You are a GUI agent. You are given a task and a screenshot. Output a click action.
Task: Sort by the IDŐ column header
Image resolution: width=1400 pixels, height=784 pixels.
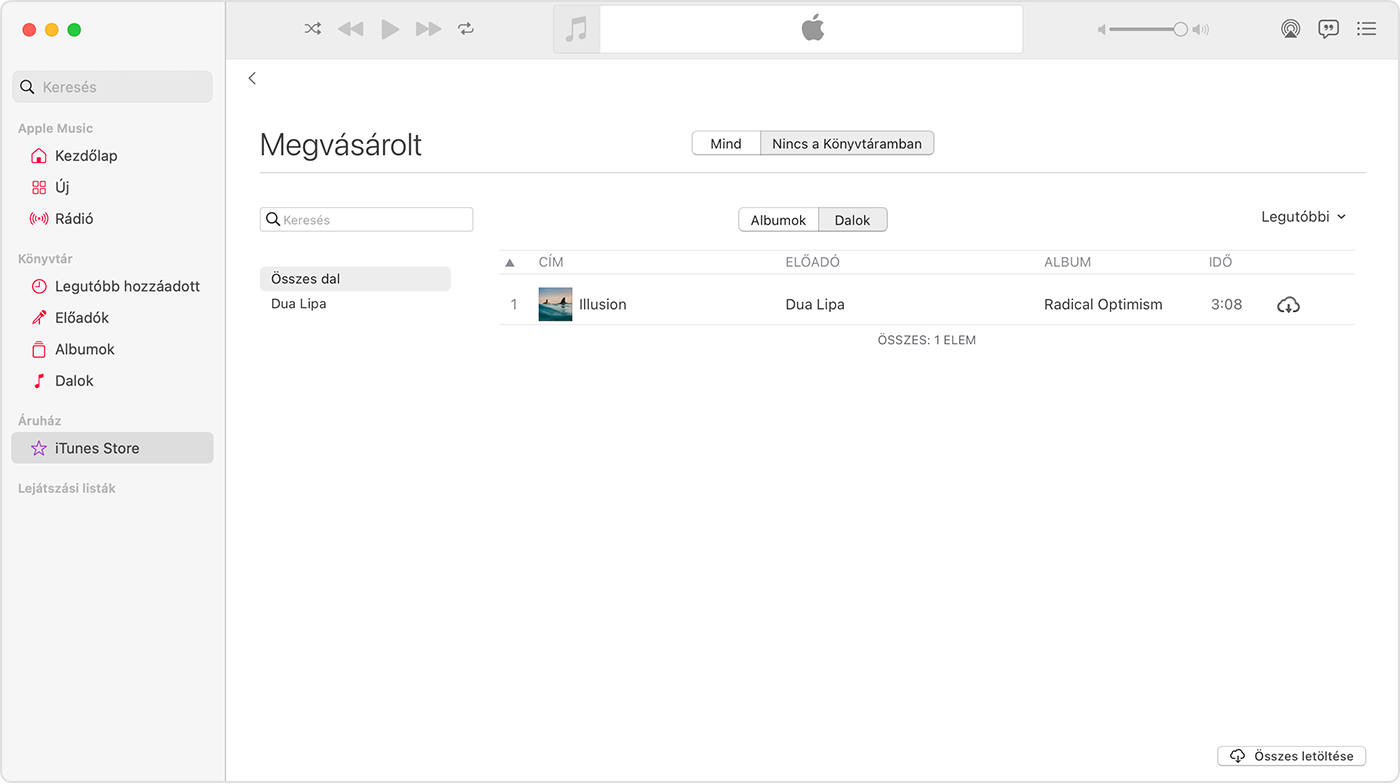pyautogui.click(x=1220, y=262)
